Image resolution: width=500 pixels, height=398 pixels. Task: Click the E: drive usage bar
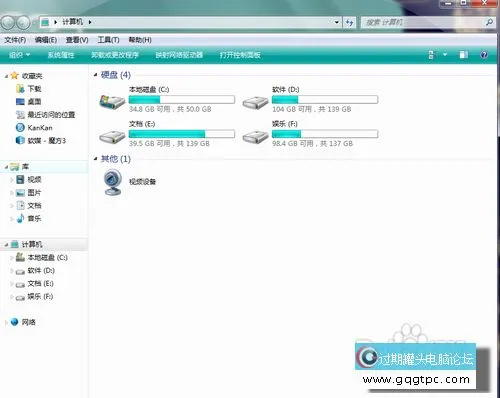tap(182, 134)
